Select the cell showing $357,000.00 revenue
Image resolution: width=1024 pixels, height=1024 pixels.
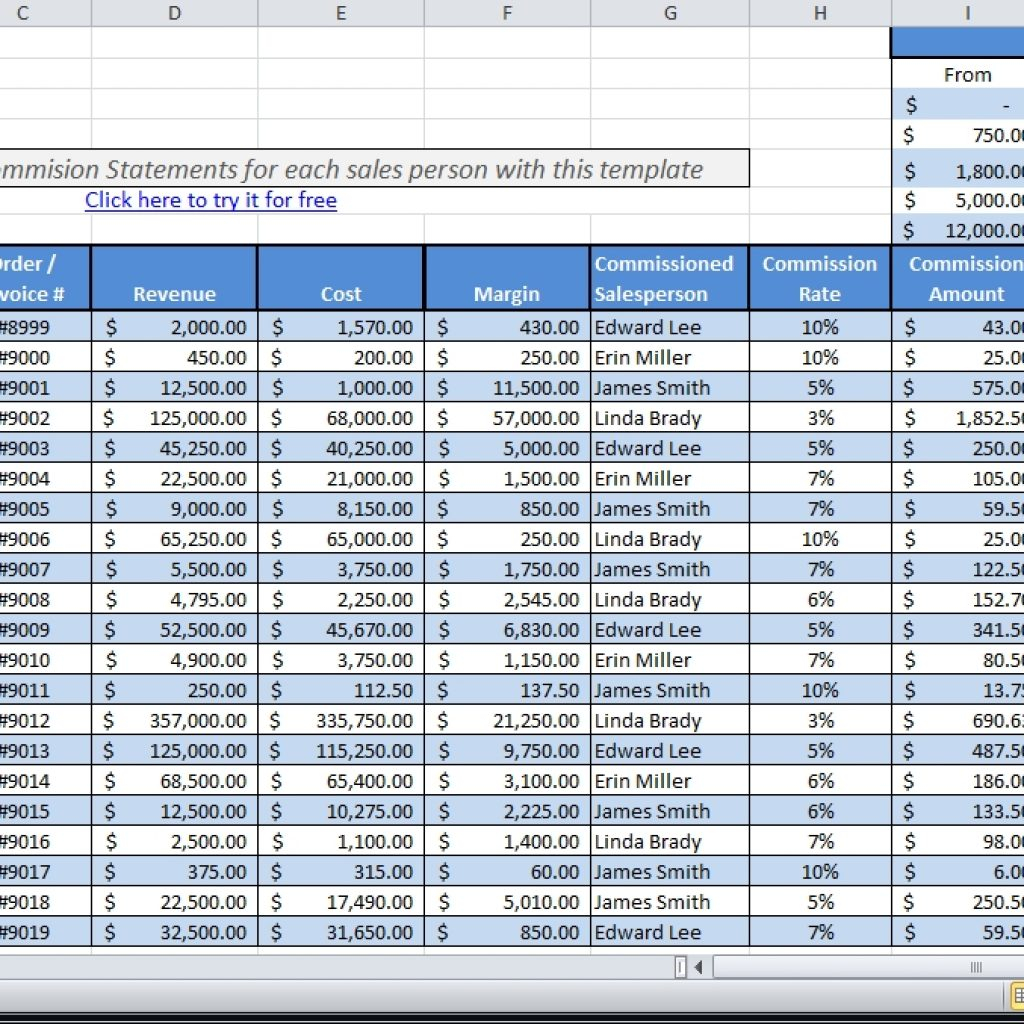(x=173, y=720)
